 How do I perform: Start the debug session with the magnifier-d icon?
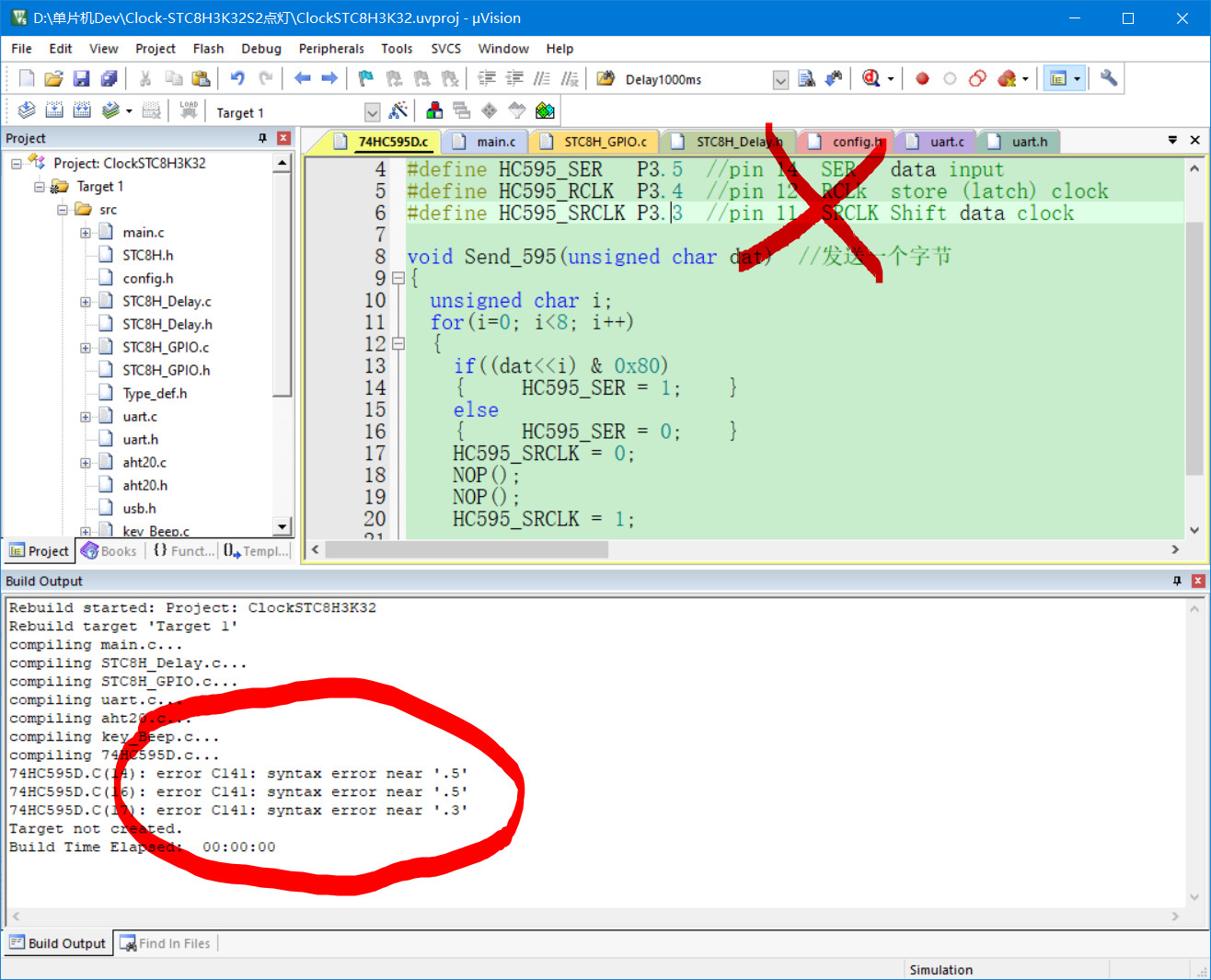pos(871,79)
